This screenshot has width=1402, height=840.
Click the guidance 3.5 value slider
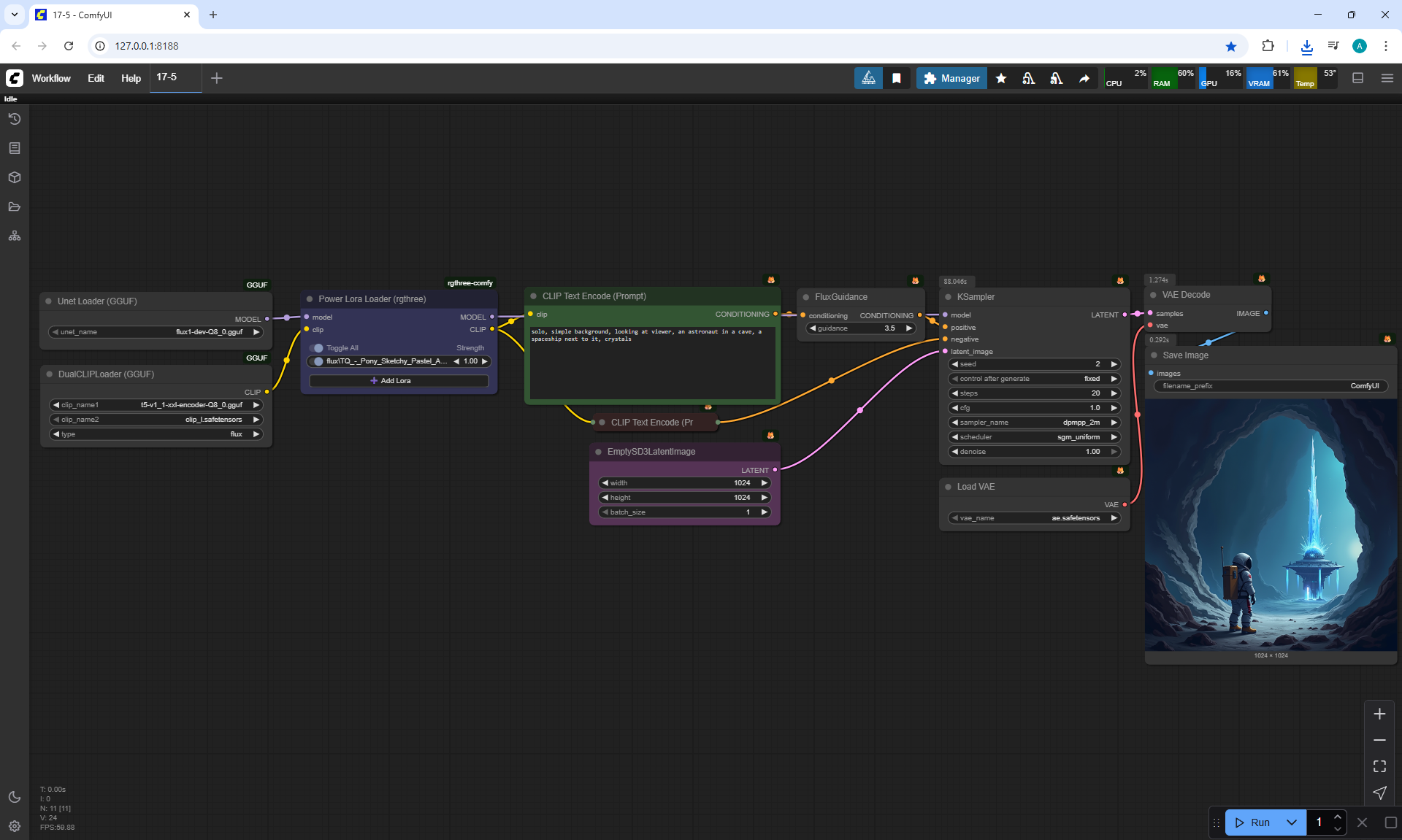point(860,328)
